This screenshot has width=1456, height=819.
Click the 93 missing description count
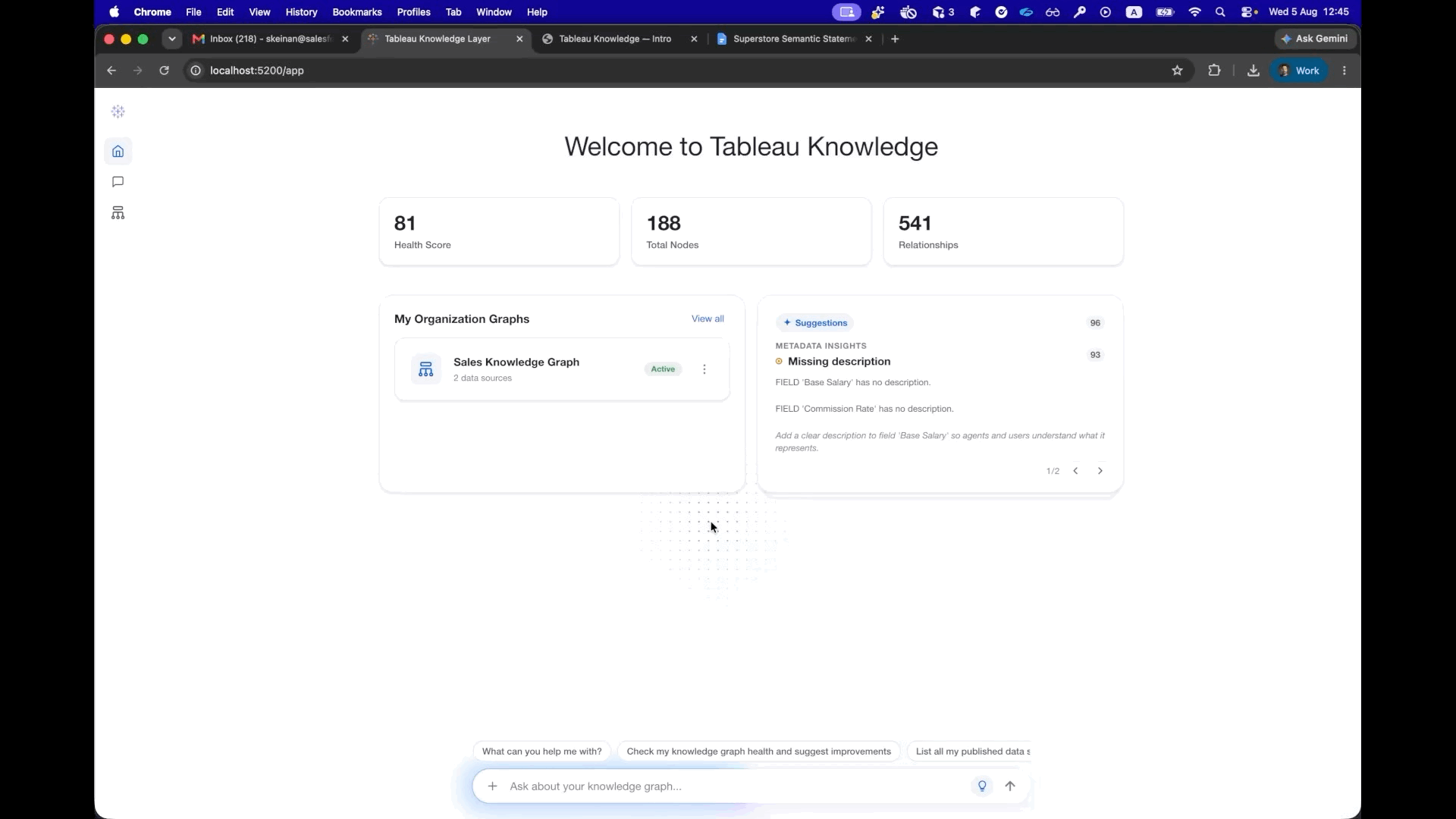1095,355
